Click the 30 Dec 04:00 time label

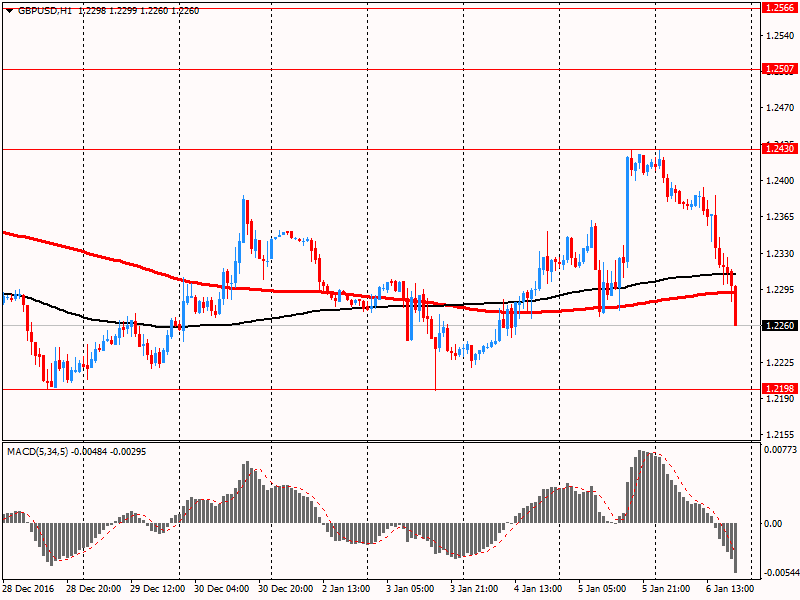[222, 589]
